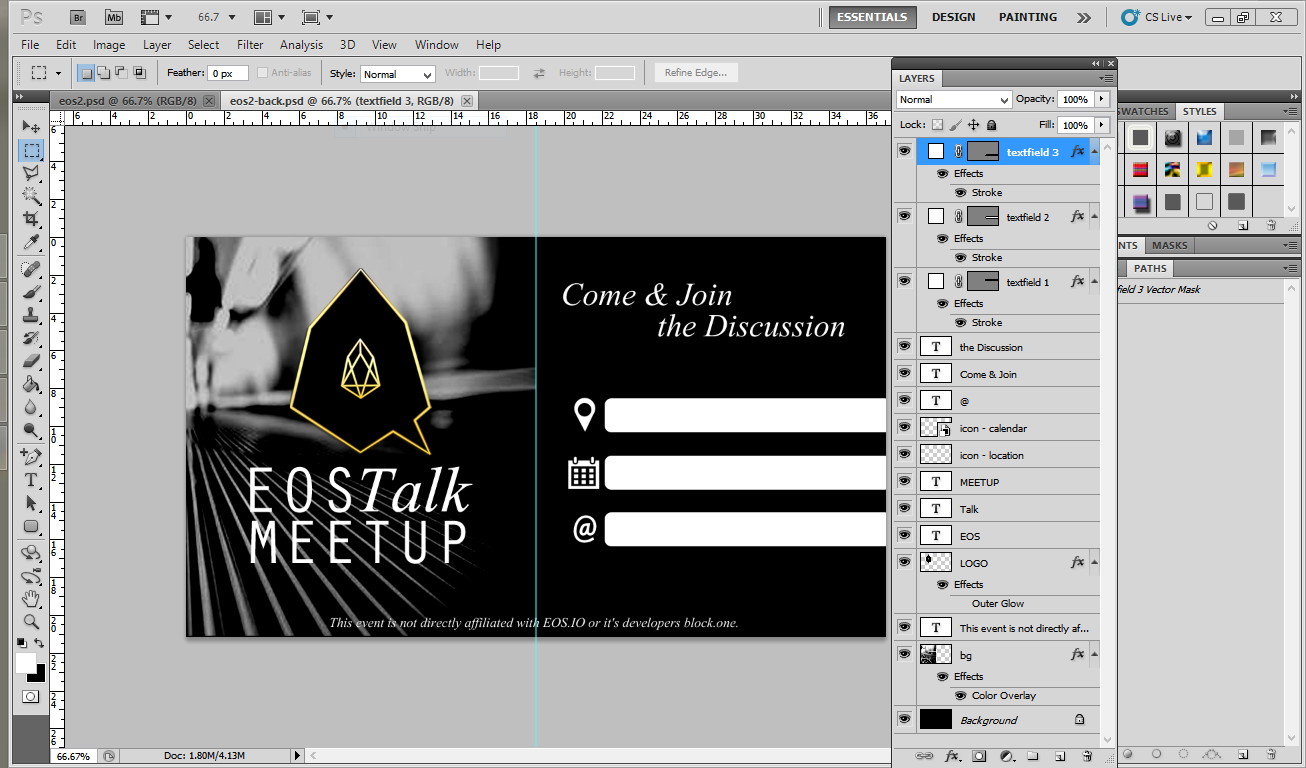Open the CS Live dropdown

1157,17
